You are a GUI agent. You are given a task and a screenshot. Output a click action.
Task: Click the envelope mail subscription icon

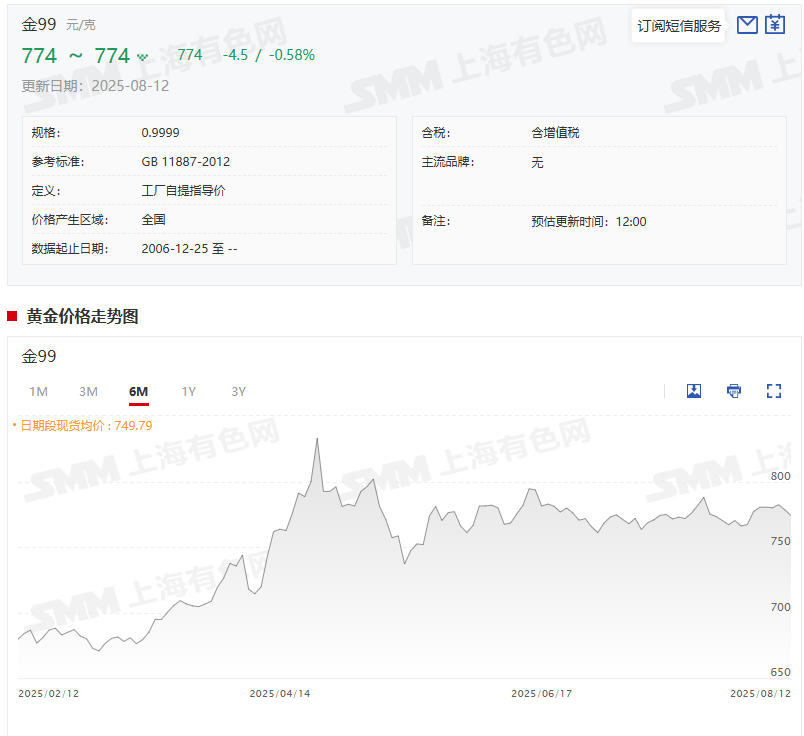pos(746,25)
